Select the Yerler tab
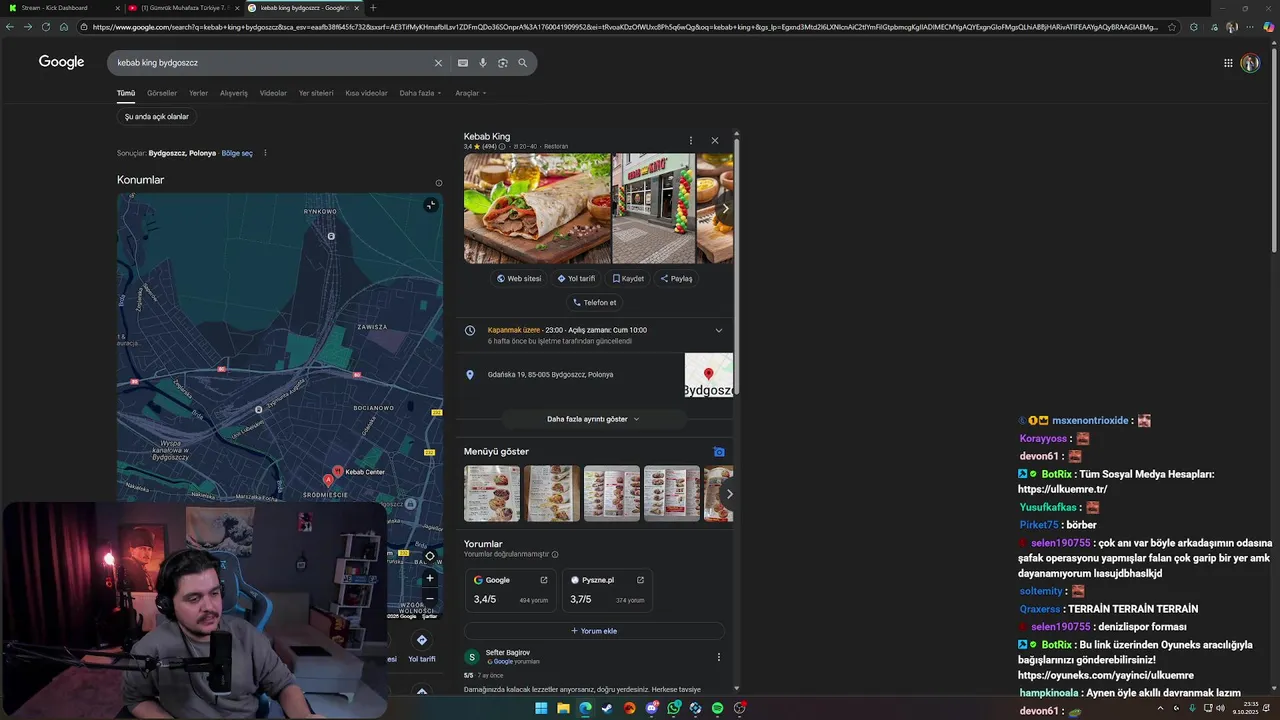Image resolution: width=1280 pixels, height=720 pixels. point(199,93)
